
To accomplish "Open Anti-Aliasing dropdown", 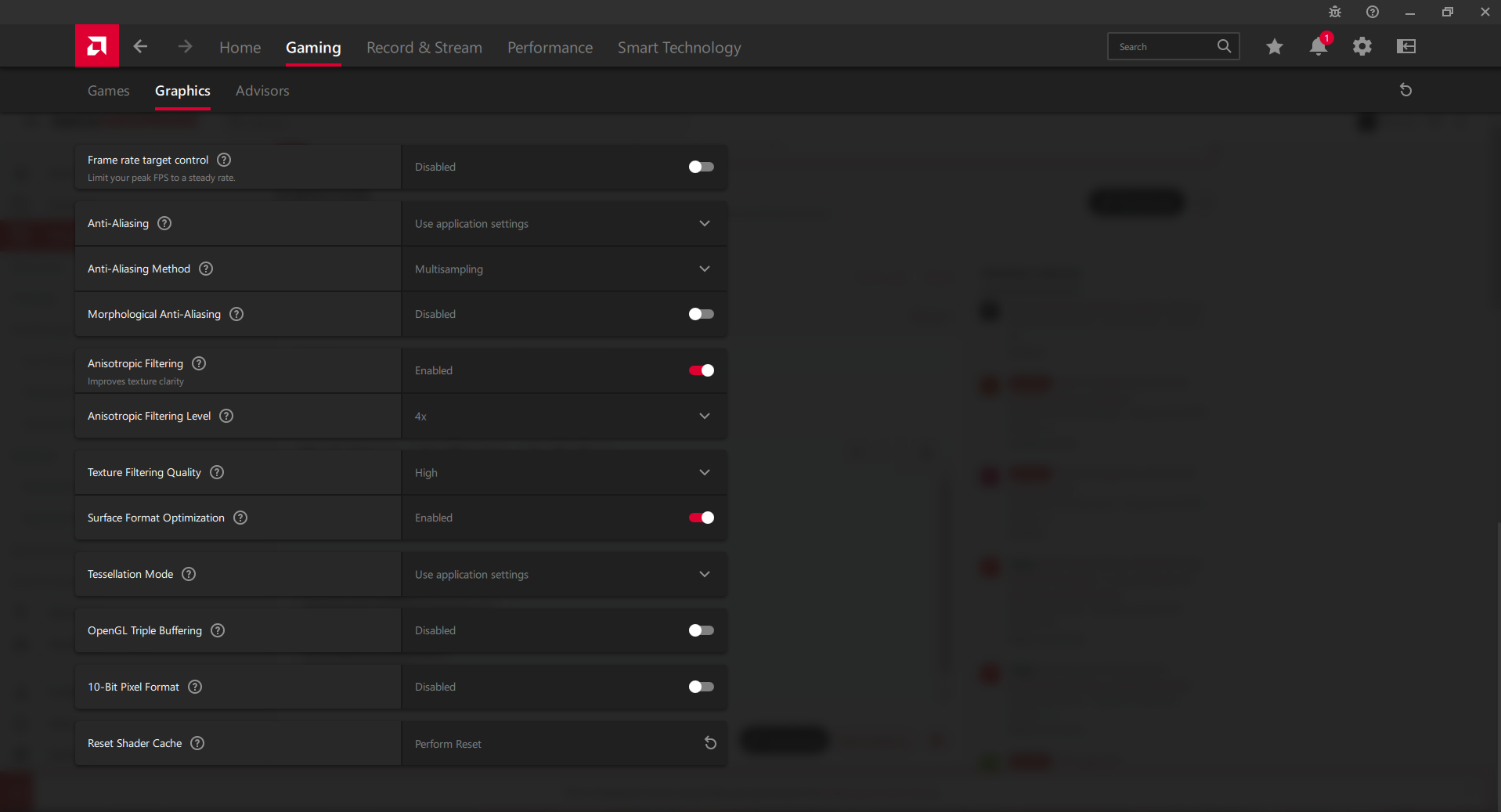I will (x=564, y=223).
